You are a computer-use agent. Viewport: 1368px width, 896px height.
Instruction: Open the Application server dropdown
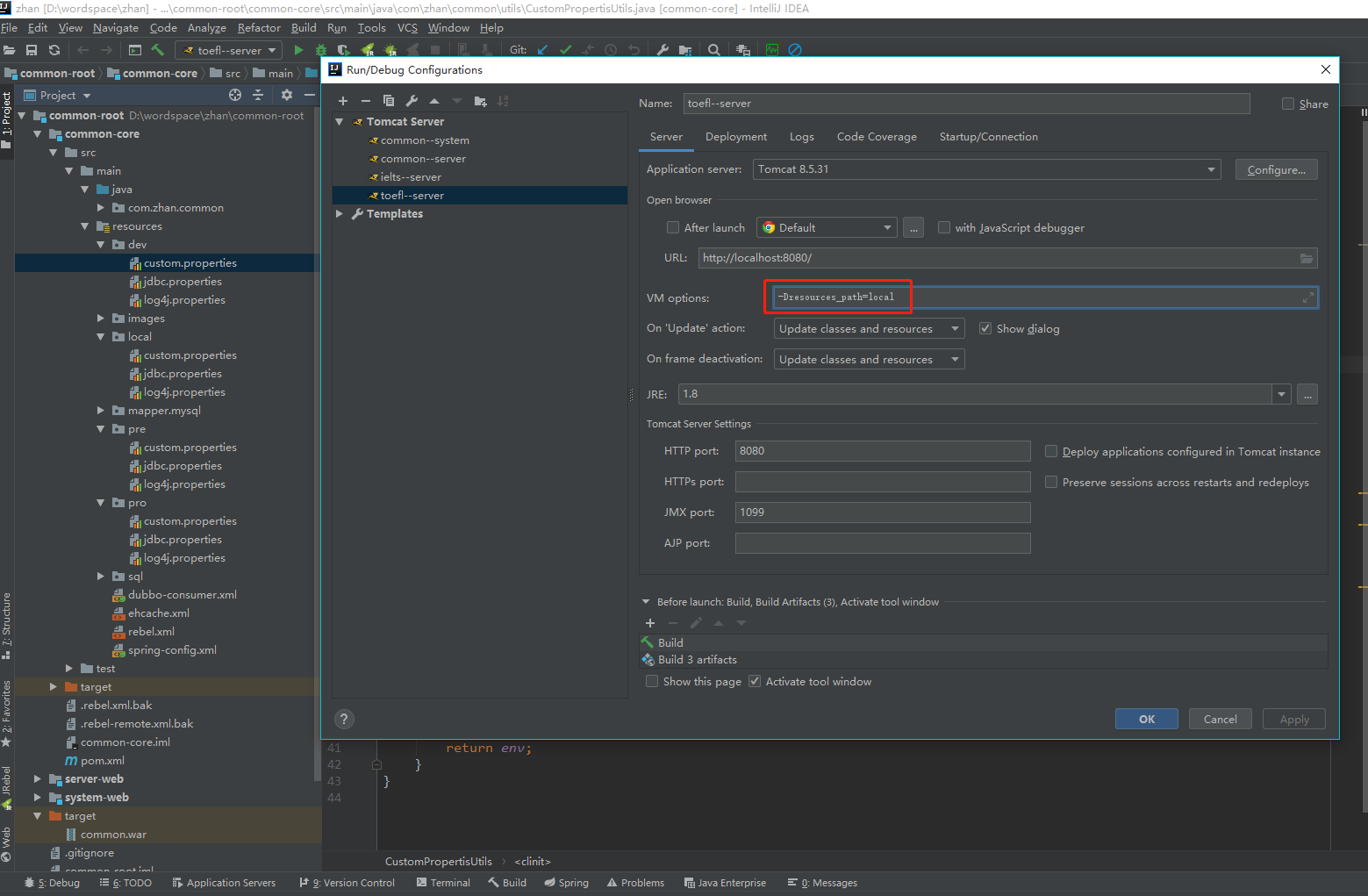coord(1210,168)
